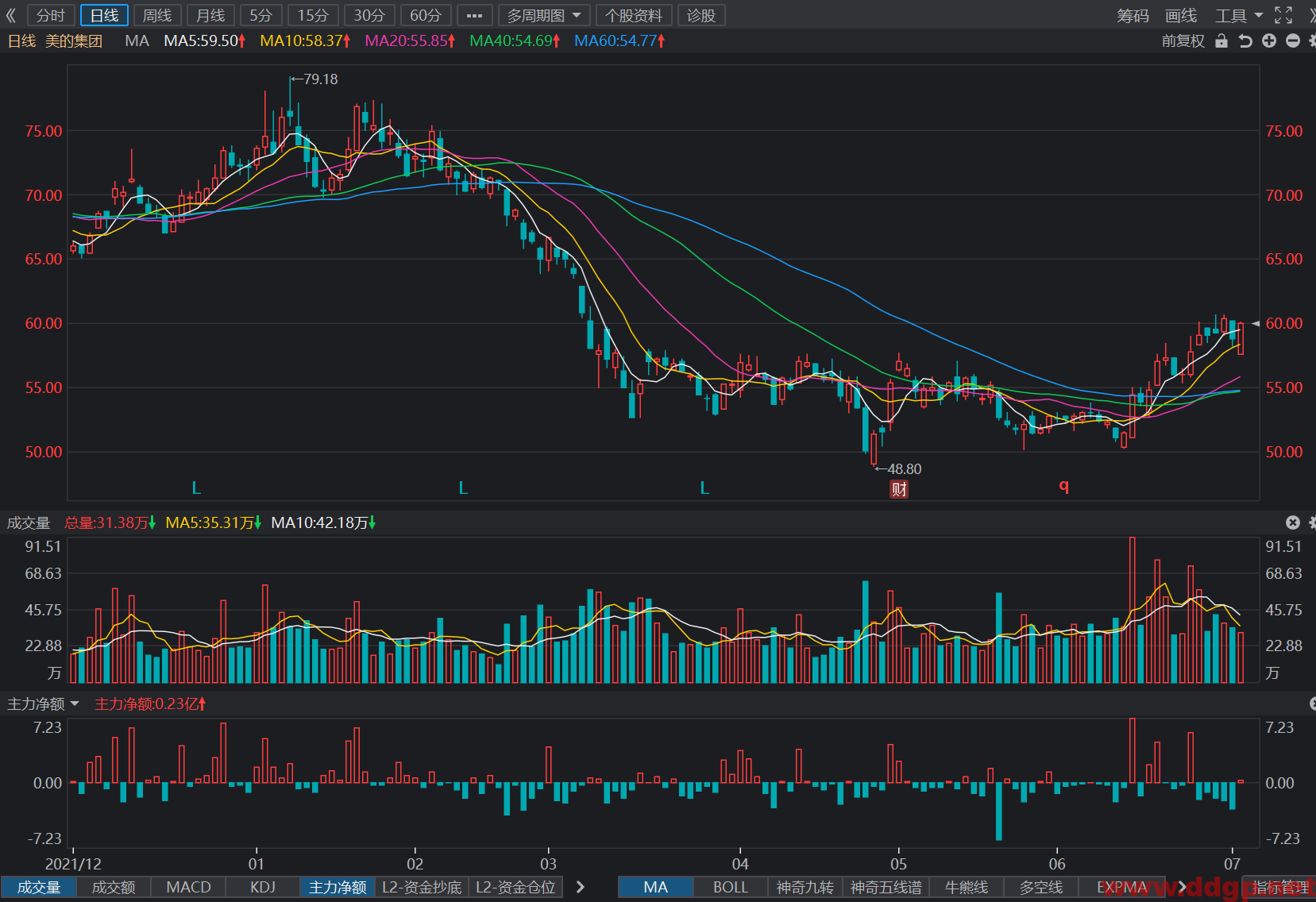Switch to the MACD indicator tab

pyautogui.click(x=188, y=887)
